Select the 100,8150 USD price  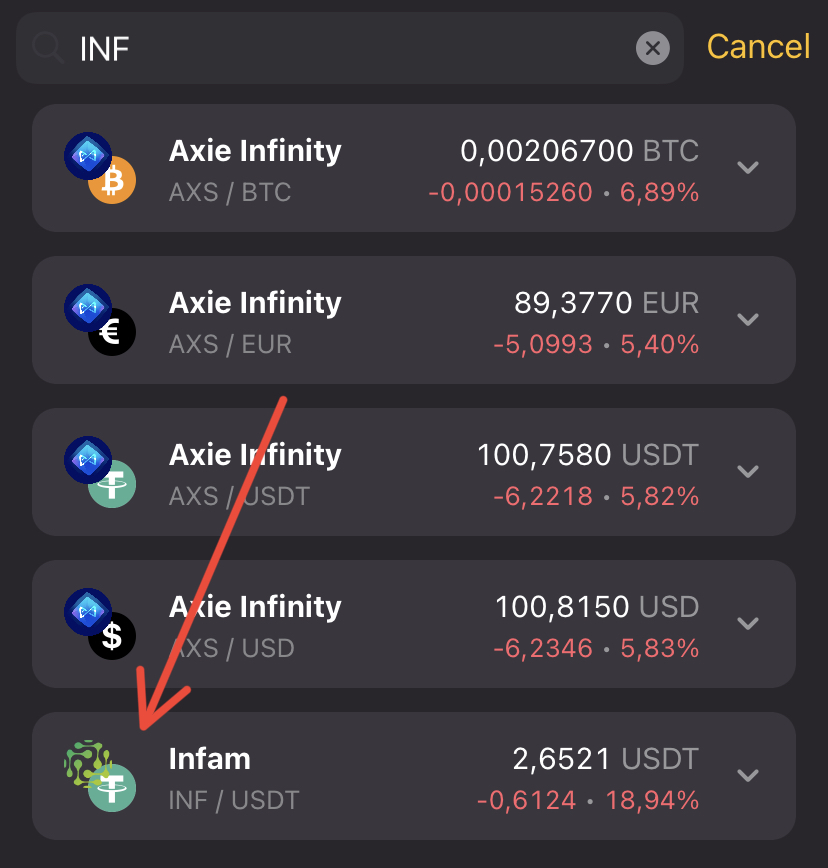(596, 607)
